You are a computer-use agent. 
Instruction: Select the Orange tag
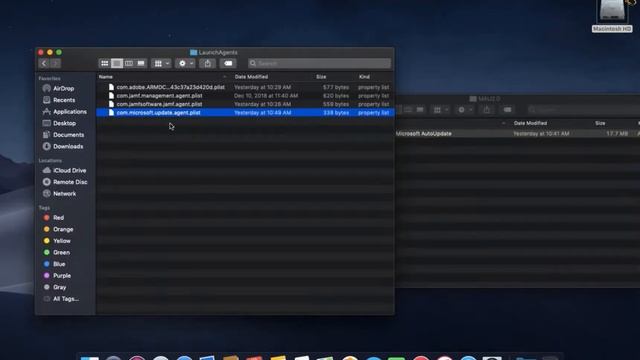[63, 229]
